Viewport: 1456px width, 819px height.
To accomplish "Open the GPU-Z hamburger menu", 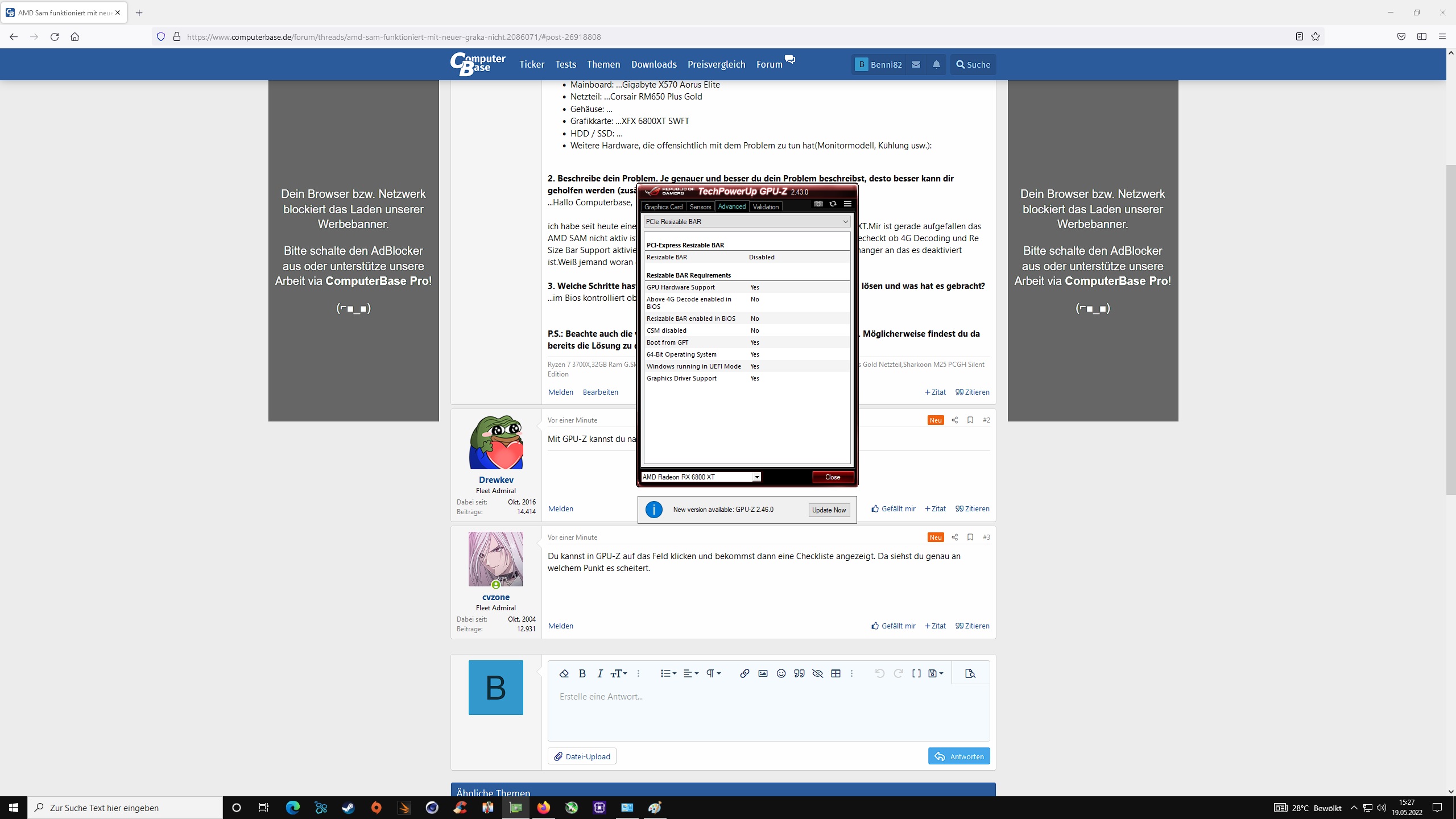I will click(x=847, y=204).
